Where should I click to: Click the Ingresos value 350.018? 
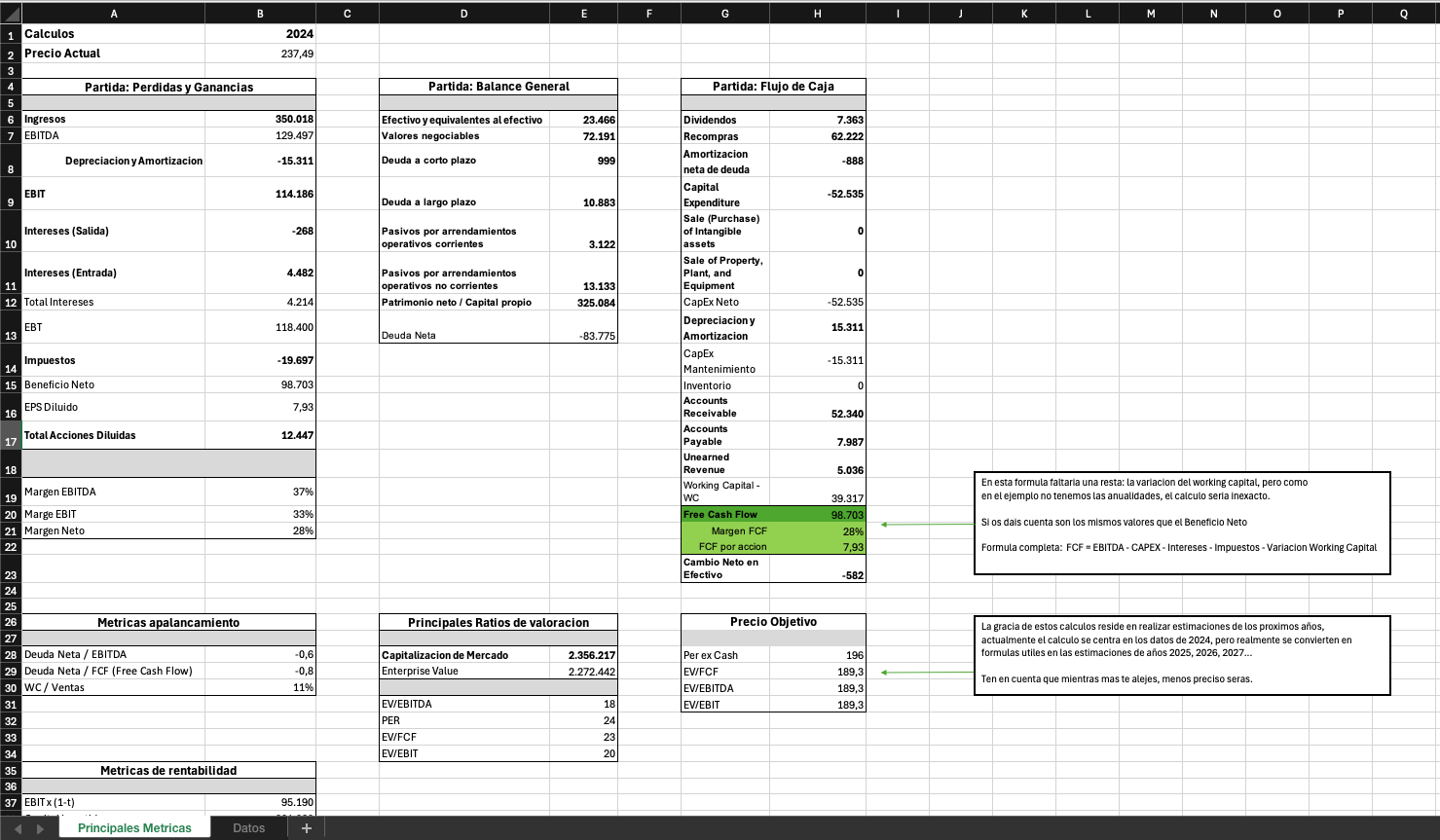[x=260, y=120]
